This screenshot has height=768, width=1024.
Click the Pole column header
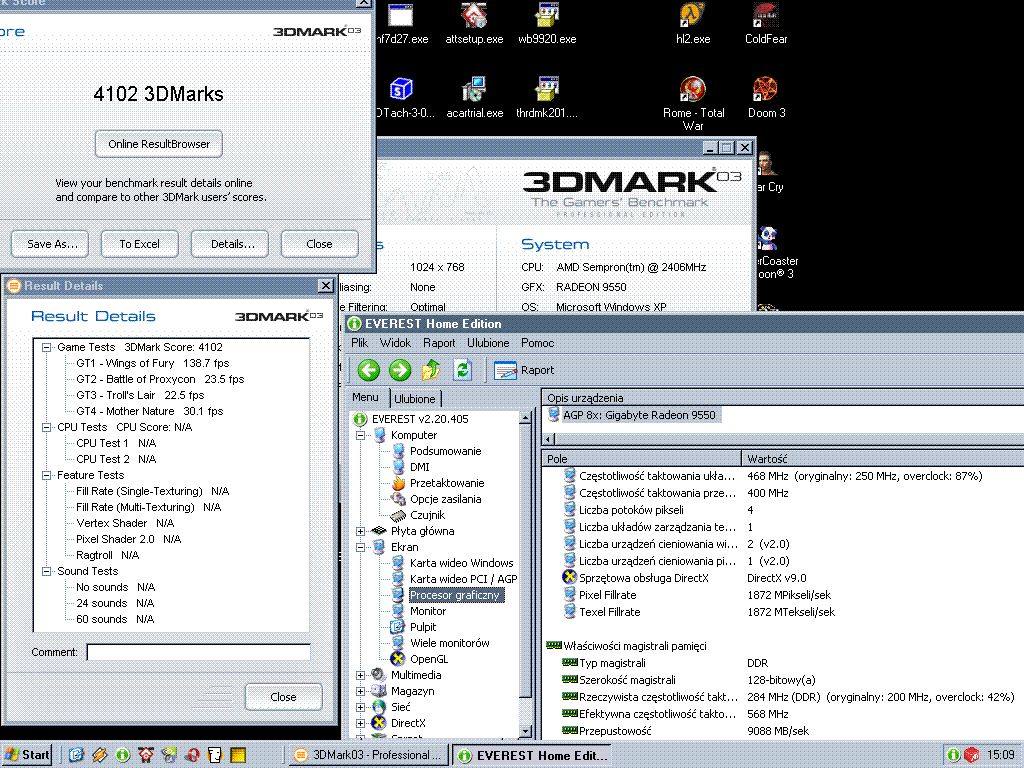point(642,458)
